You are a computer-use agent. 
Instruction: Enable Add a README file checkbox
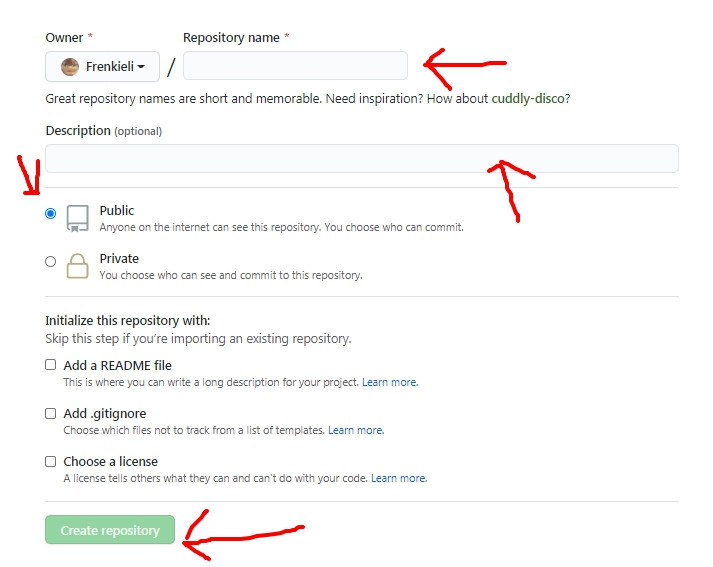click(50, 365)
